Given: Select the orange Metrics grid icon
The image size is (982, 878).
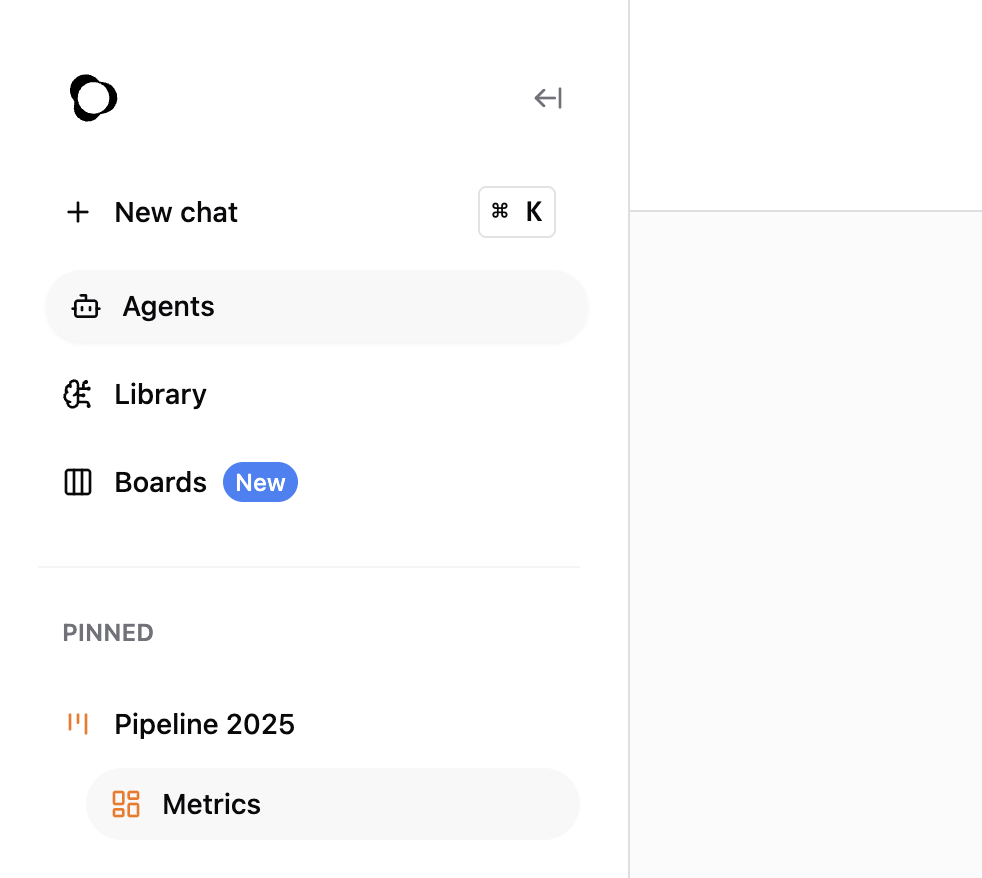Looking at the screenshot, I should pyautogui.click(x=126, y=804).
